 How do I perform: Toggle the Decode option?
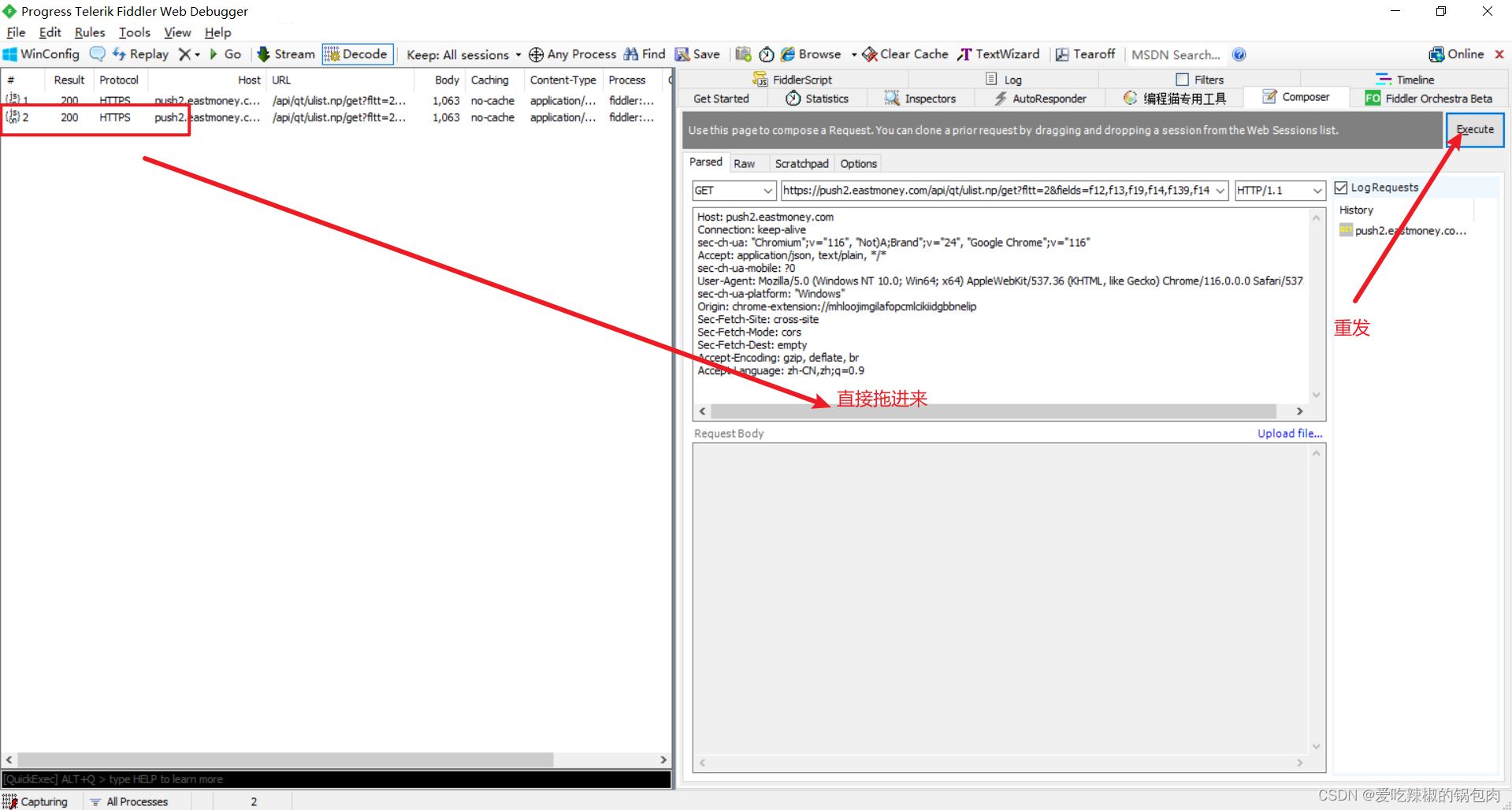[357, 54]
